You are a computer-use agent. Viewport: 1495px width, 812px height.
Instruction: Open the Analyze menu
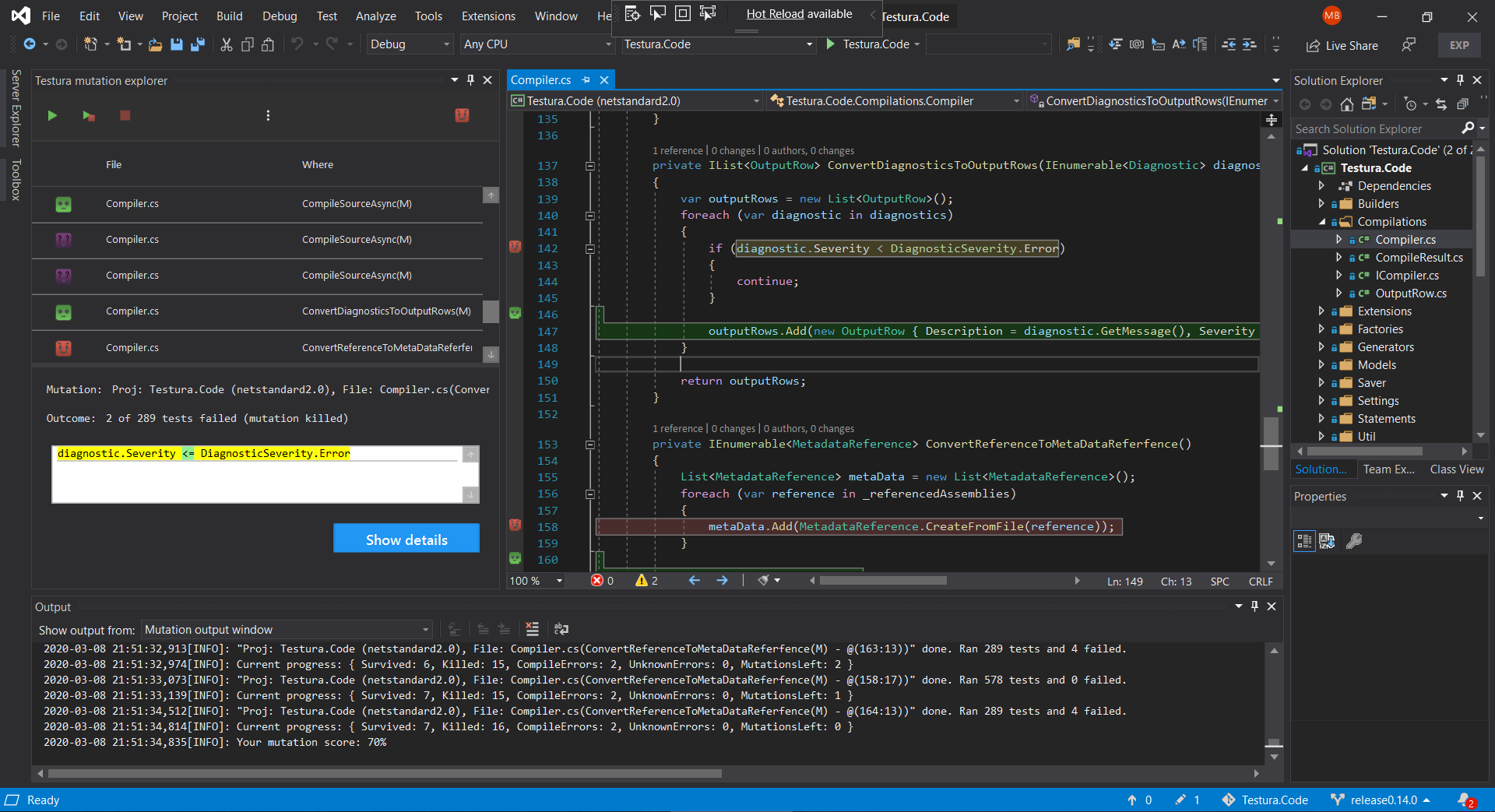pos(375,16)
